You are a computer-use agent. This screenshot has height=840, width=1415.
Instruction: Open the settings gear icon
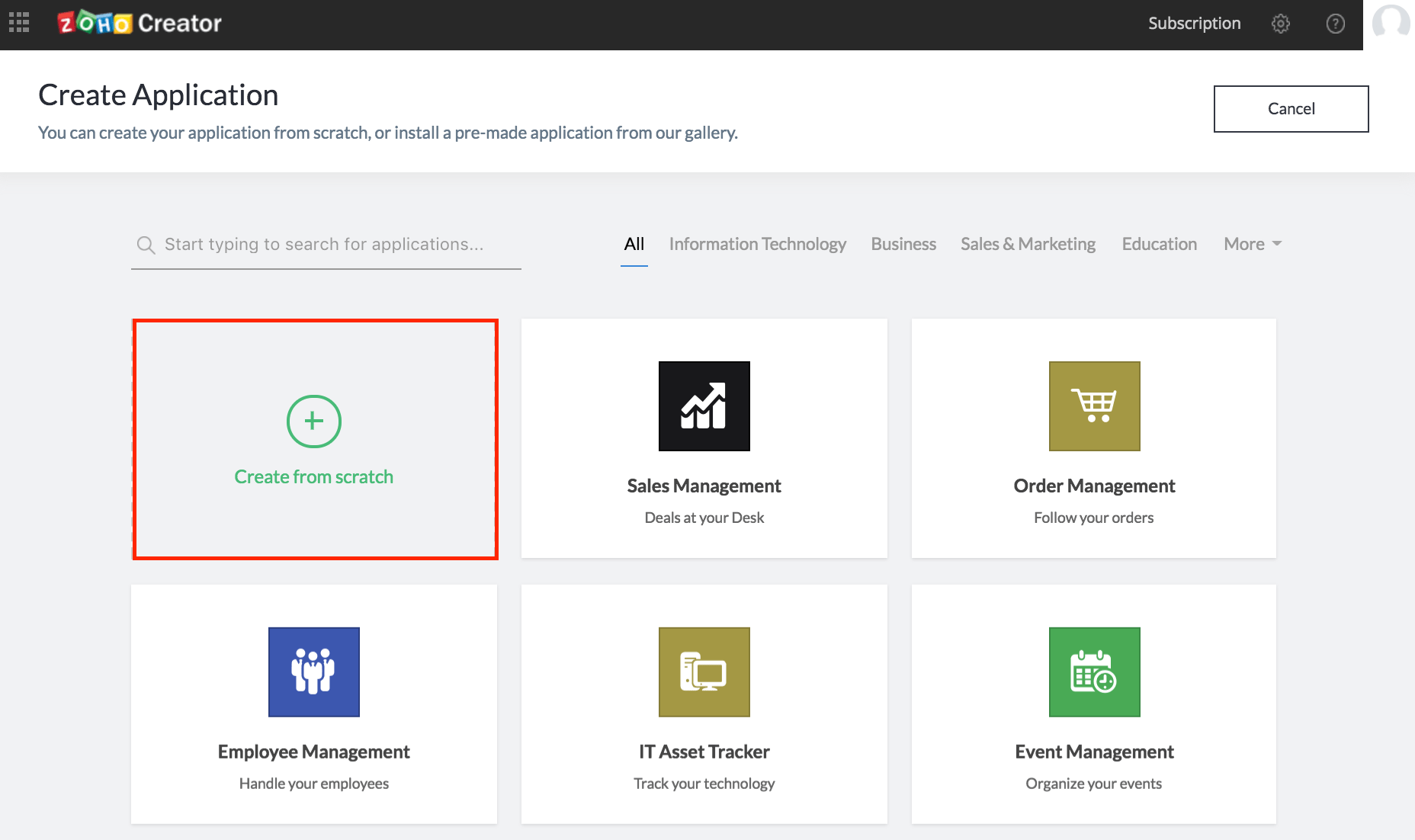click(1281, 24)
